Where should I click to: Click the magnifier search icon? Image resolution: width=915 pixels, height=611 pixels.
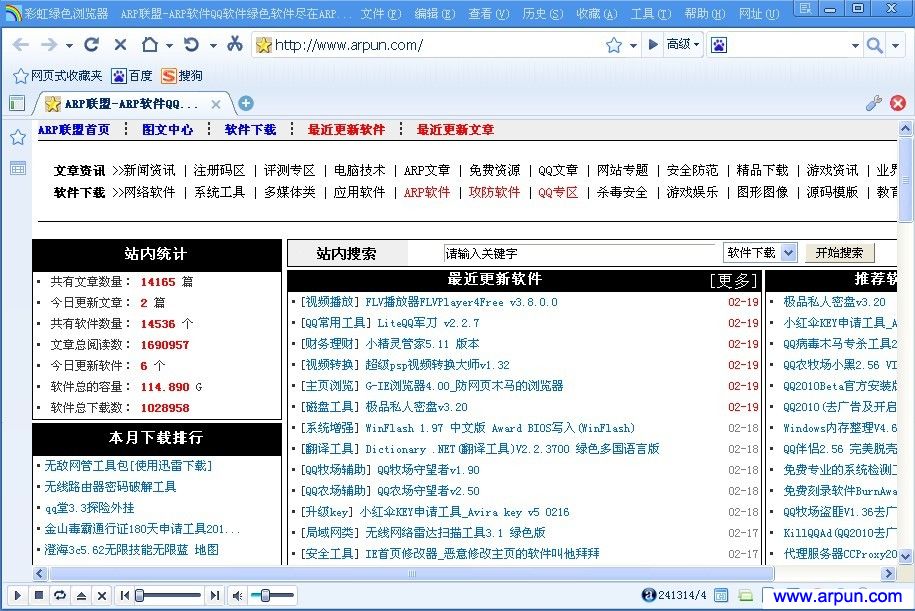[x=874, y=45]
